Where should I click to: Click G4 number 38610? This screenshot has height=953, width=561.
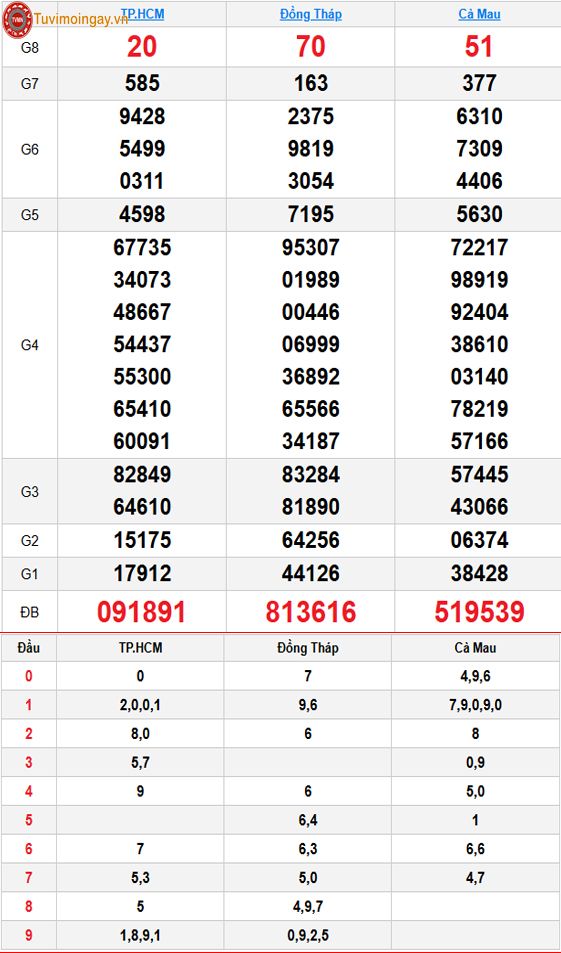click(x=479, y=344)
